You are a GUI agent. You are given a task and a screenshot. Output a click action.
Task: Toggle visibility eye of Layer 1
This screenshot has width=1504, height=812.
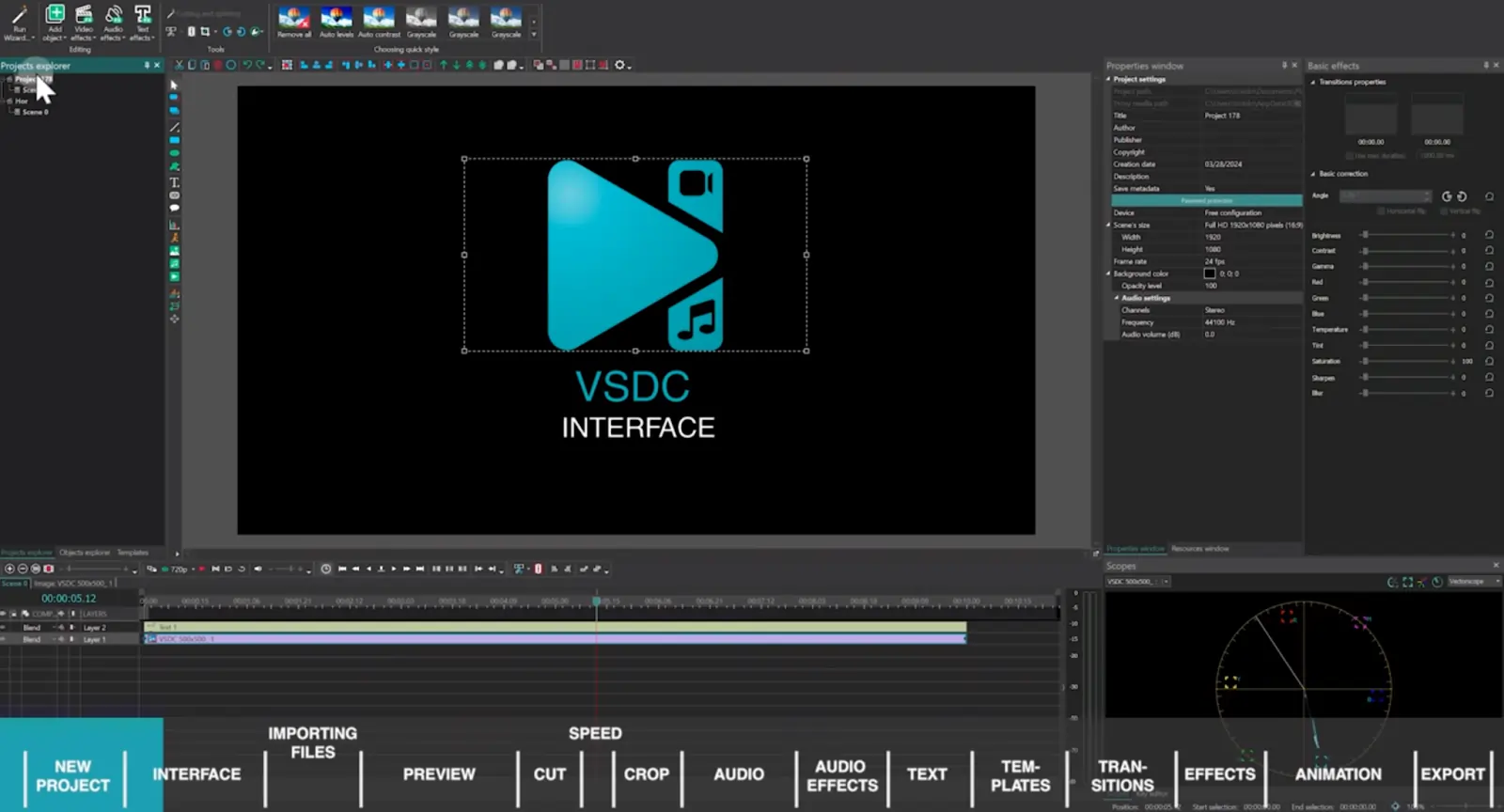pos(3,639)
